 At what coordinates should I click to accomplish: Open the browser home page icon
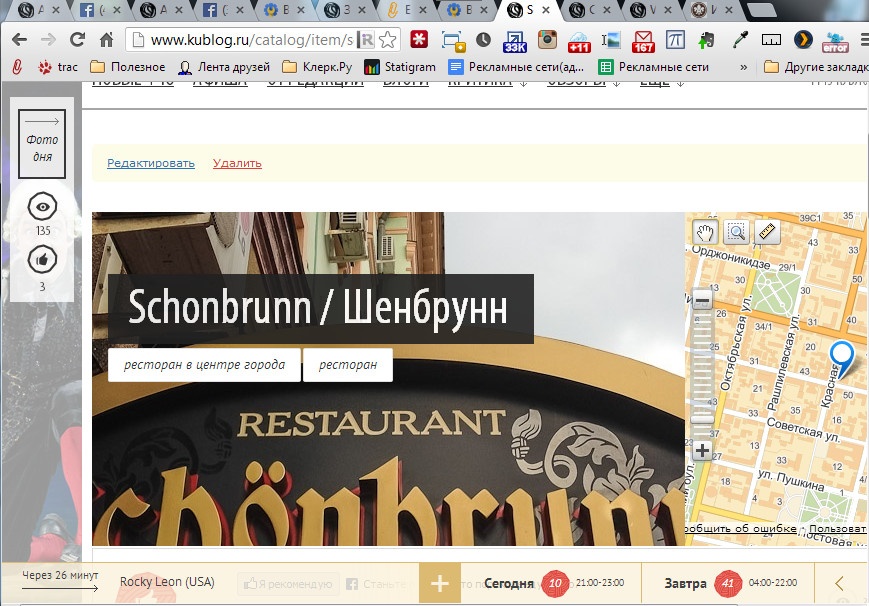106,39
